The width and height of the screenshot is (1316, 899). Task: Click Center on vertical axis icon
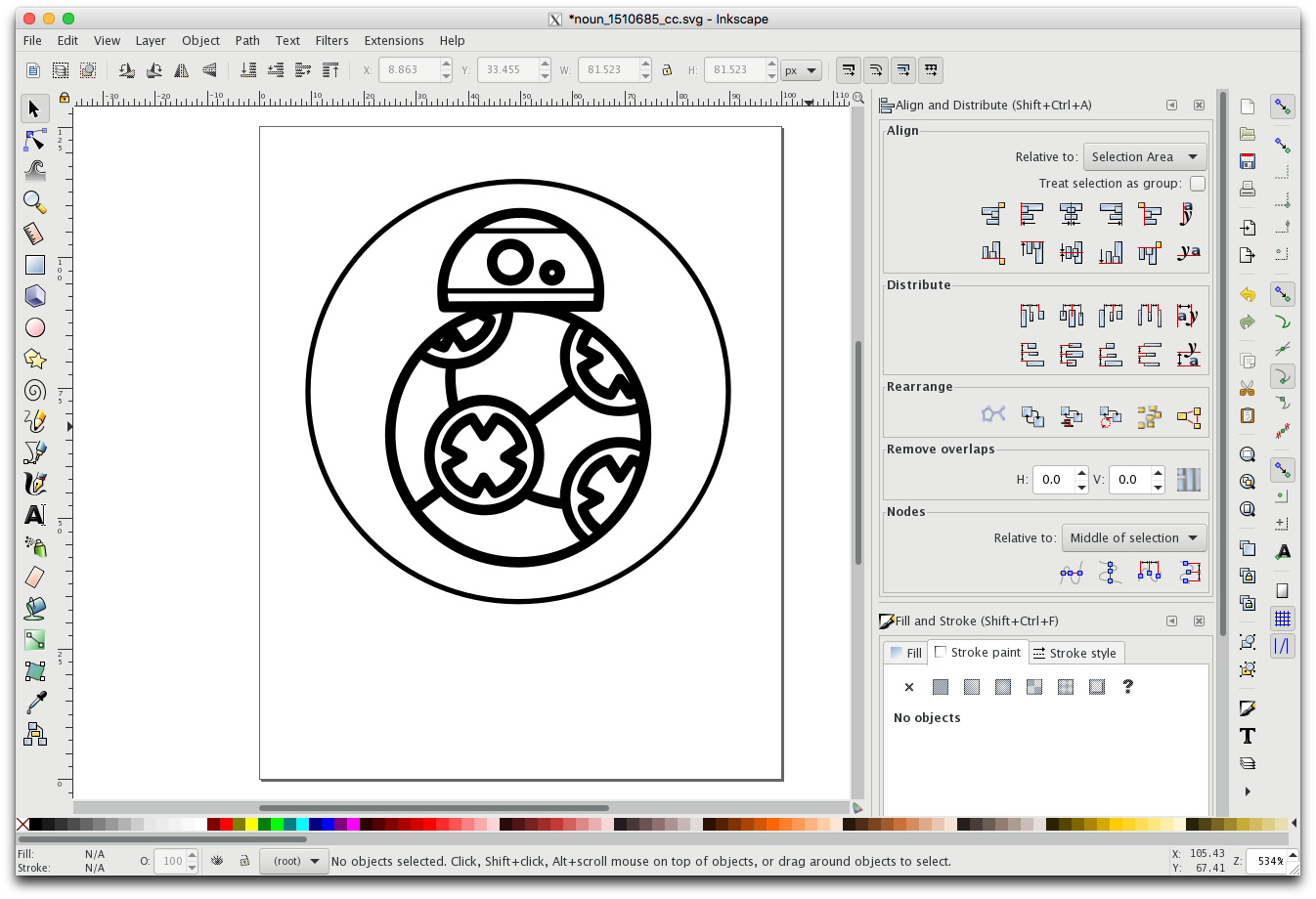point(1071,214)
